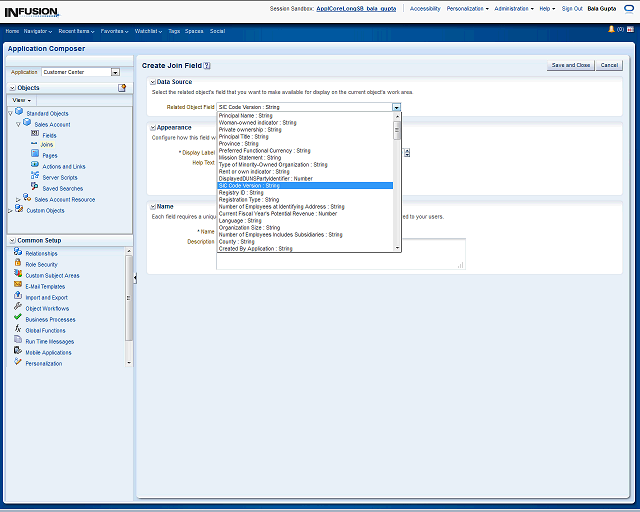
Task: Click the Sign Out link
Action: coord(571,8)
